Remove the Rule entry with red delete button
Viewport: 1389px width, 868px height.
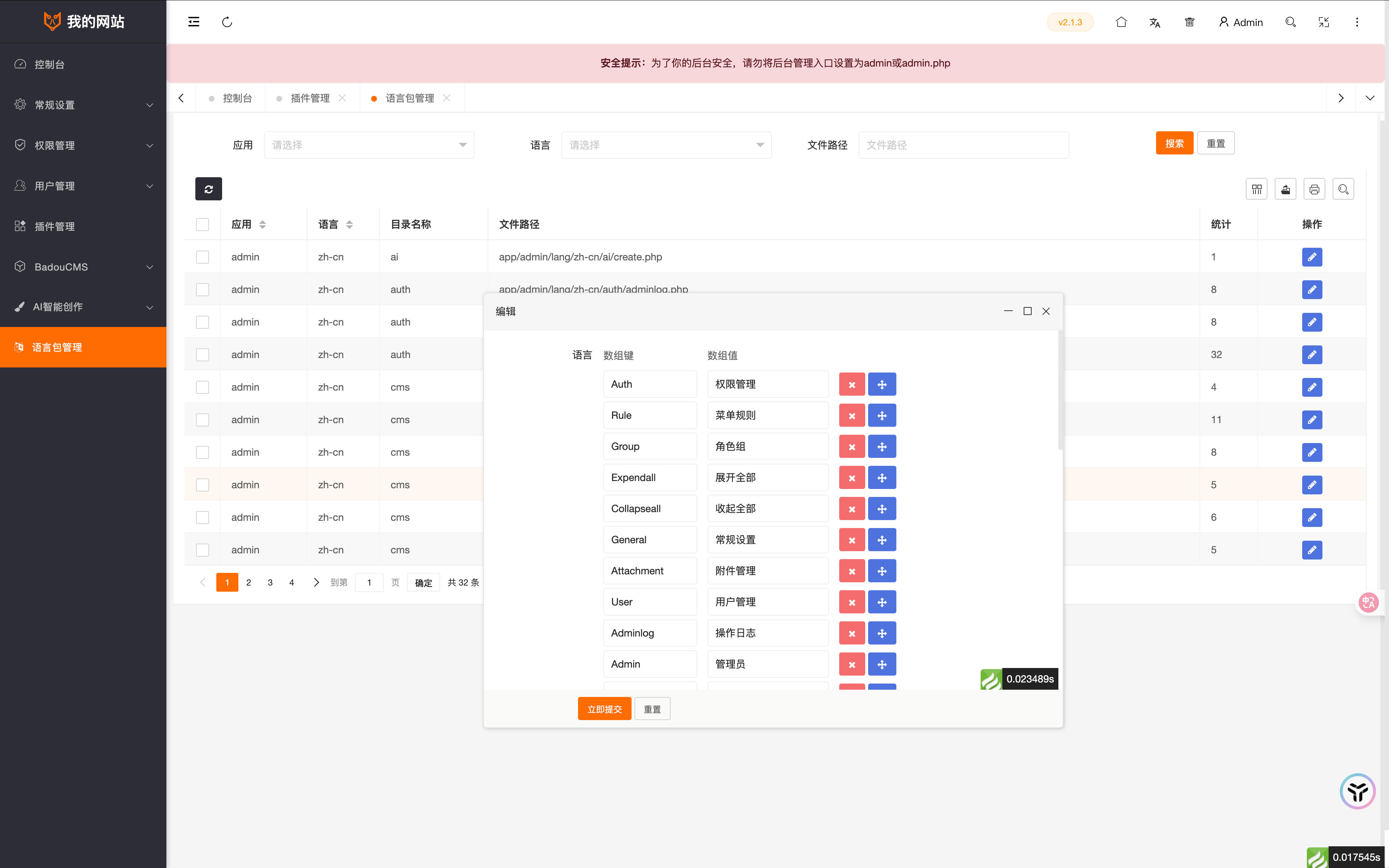(852, 415)
